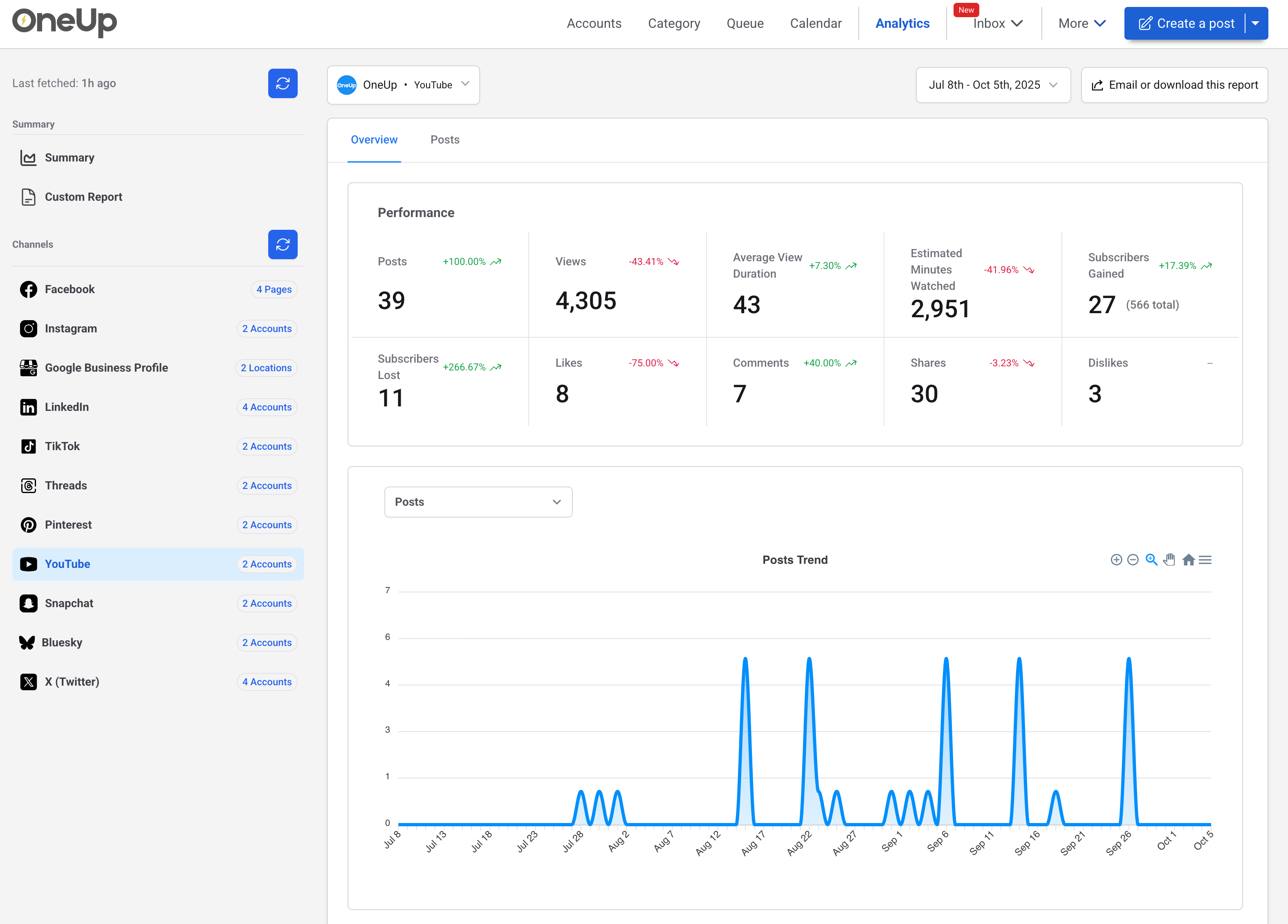Open the Jul 8th - Oct 5th date range picker
This screenshot has width=1288, height=924.
(993, 85)
